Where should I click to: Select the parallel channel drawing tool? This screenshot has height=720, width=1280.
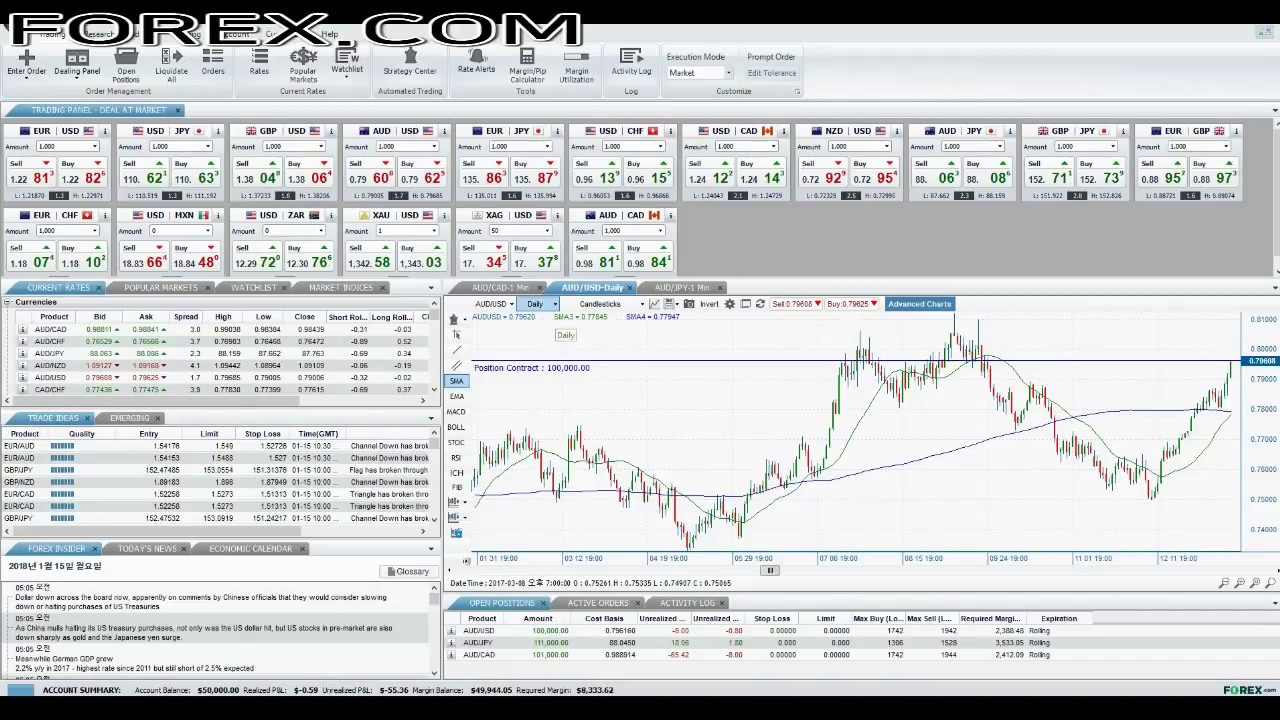[x=457, y=366]
